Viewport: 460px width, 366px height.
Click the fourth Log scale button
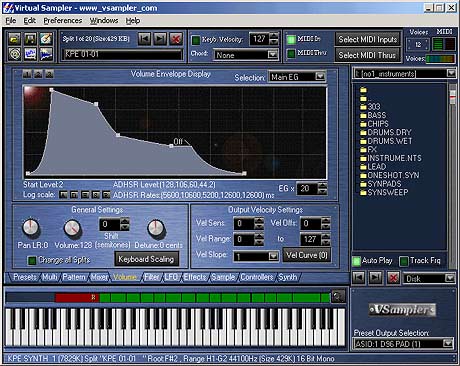coord(96,195)
